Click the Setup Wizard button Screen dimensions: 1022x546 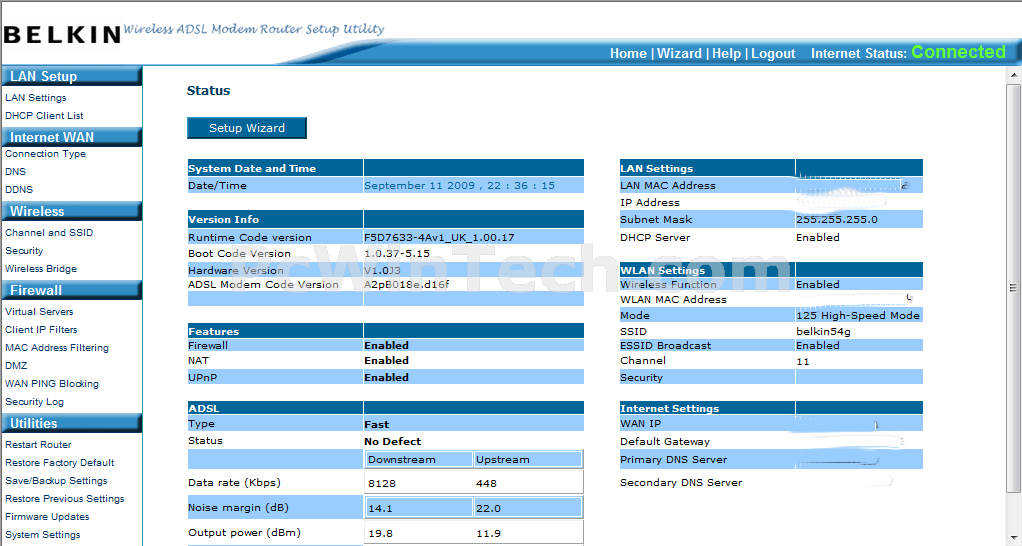[x=246, y=128]
